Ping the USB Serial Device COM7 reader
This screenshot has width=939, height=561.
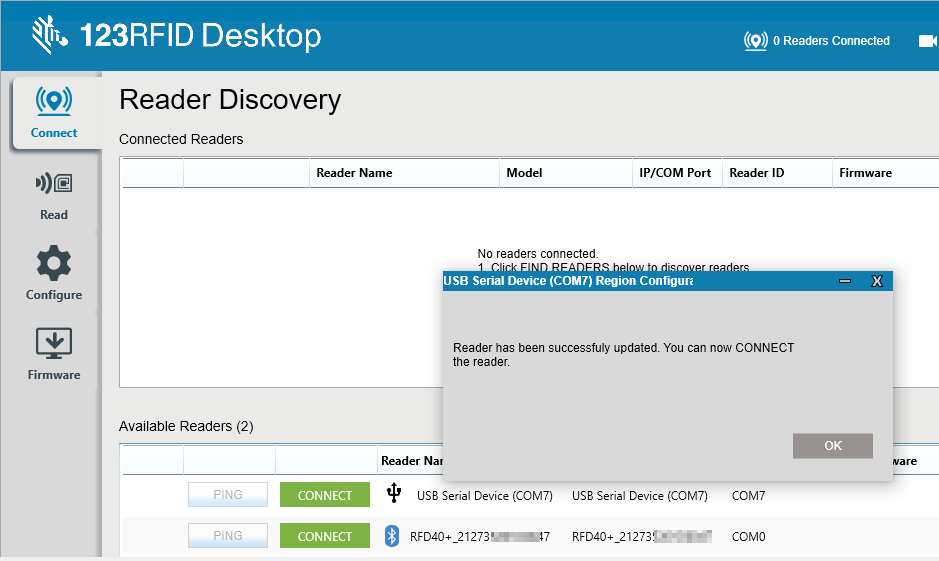click(x=228, y=495)
